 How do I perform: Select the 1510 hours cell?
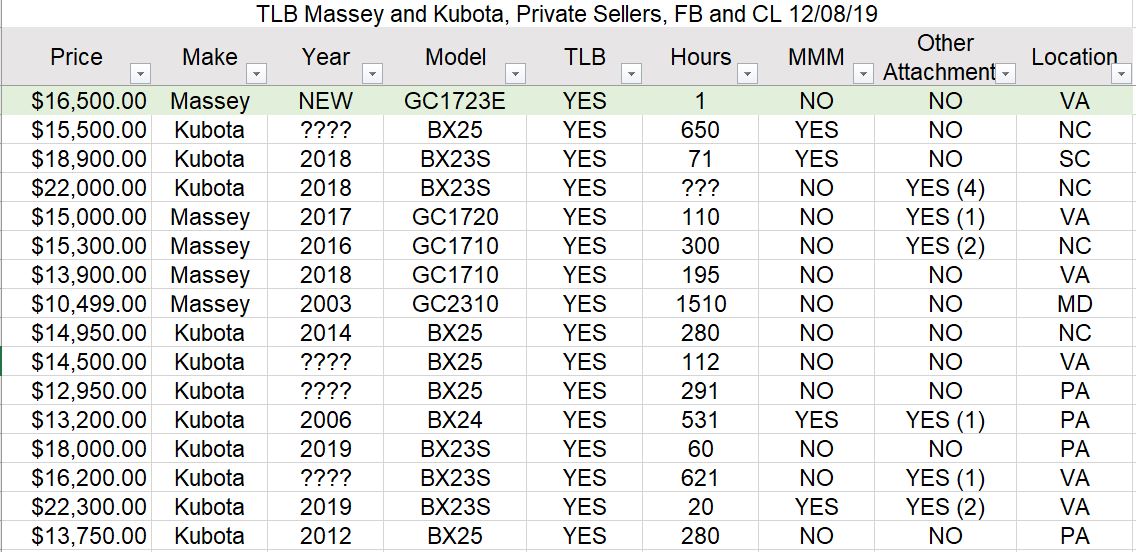click(701, 304)
